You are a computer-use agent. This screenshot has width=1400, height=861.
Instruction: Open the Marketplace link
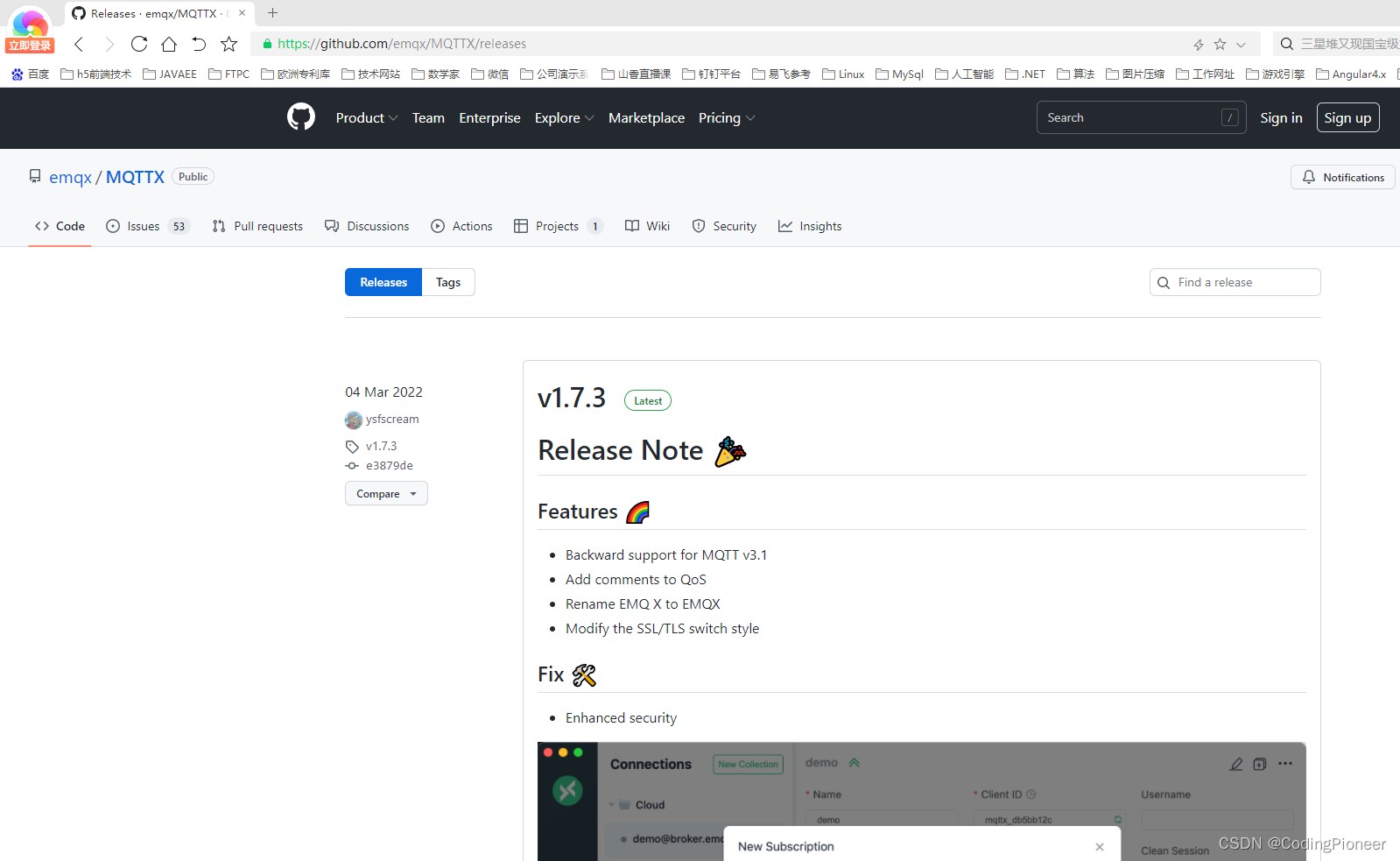point(646,118)
